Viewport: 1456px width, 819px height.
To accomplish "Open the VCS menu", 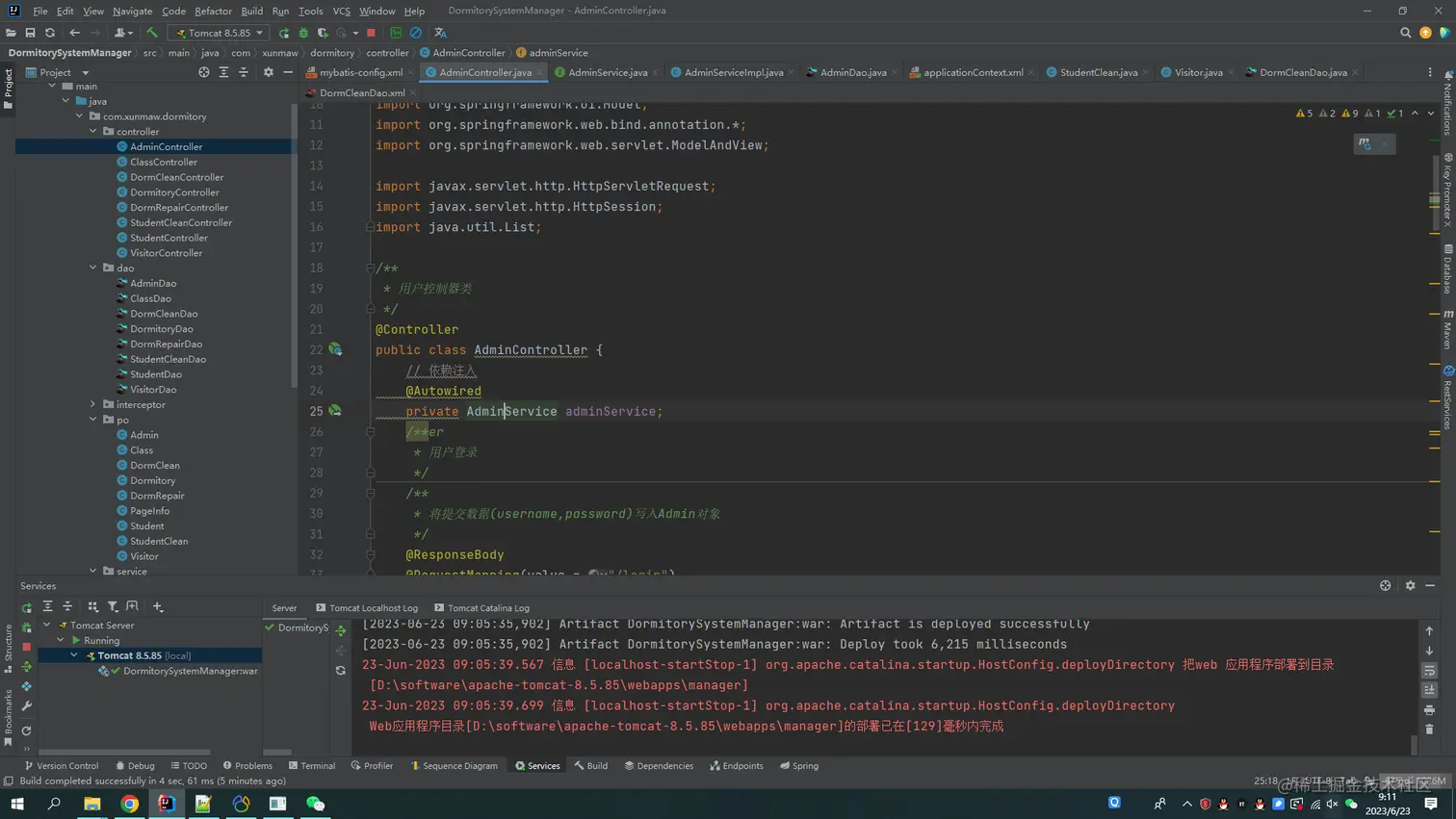I will click(341, 12).
